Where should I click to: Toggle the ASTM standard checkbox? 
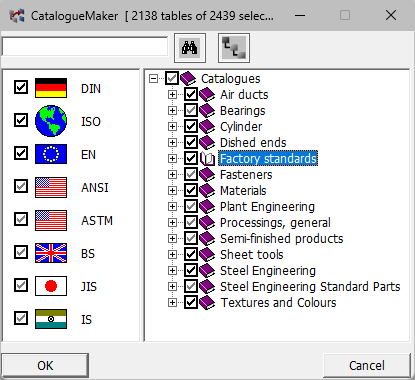coord(21,219)
